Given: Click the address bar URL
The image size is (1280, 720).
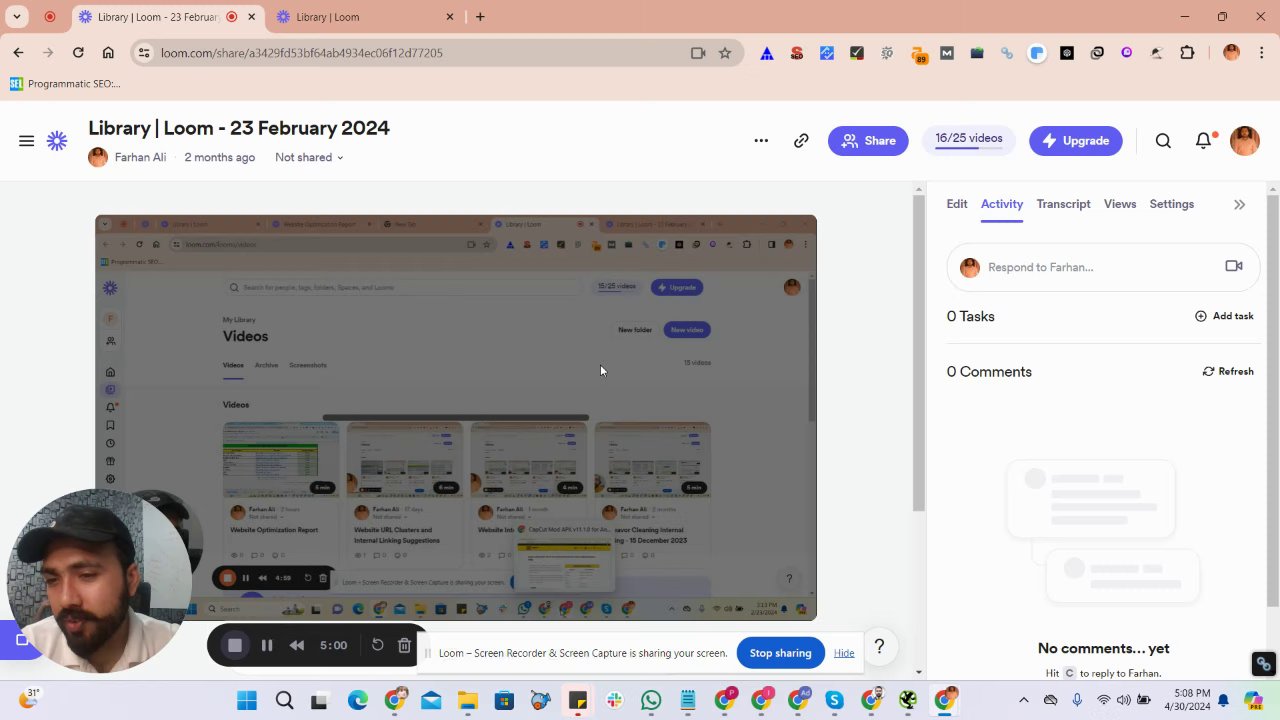Looking at the screenshot, I should click(x=302, y=53).
